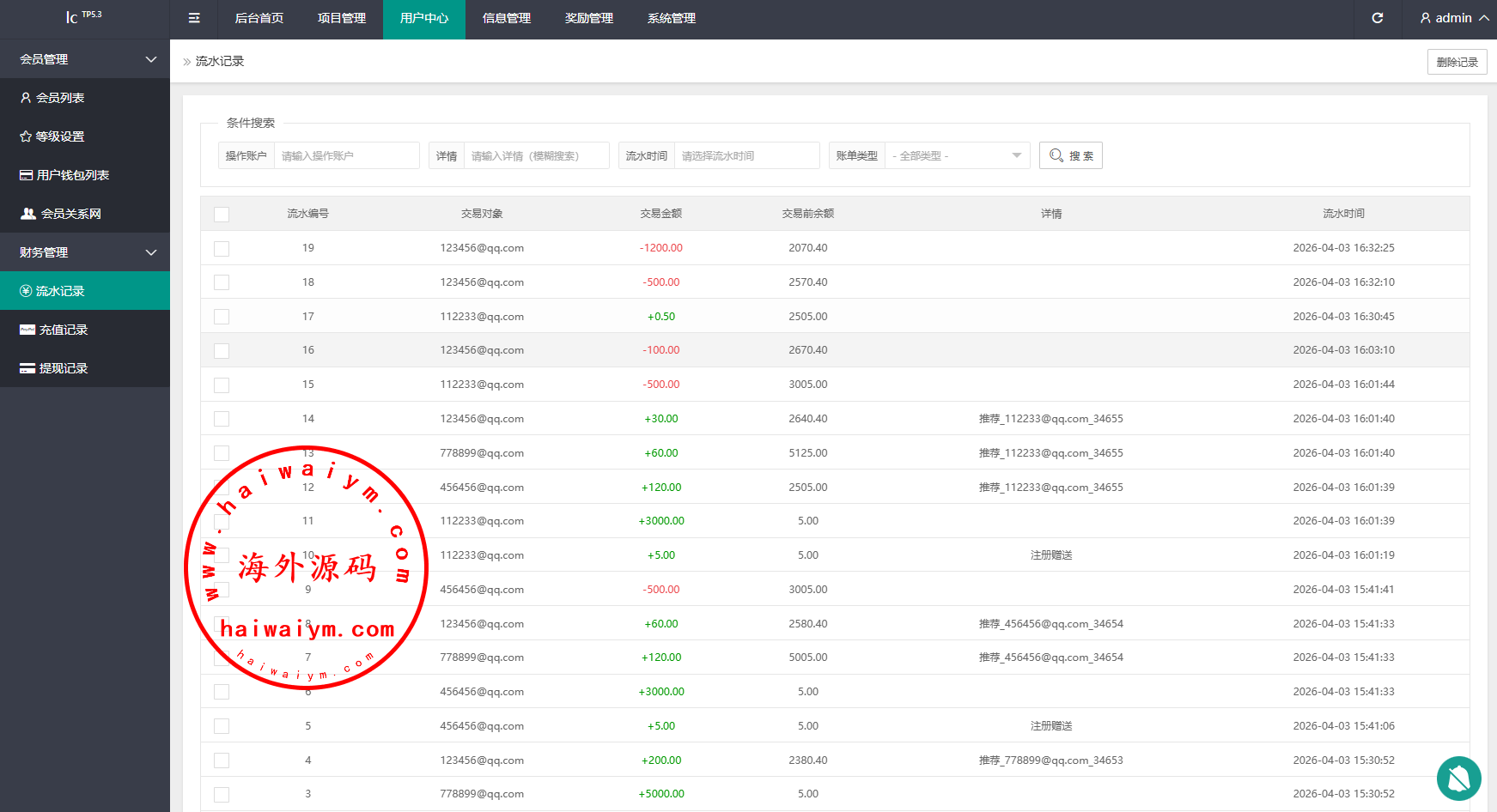Open 会员关系网 people icon item

(x=28, y=214)
